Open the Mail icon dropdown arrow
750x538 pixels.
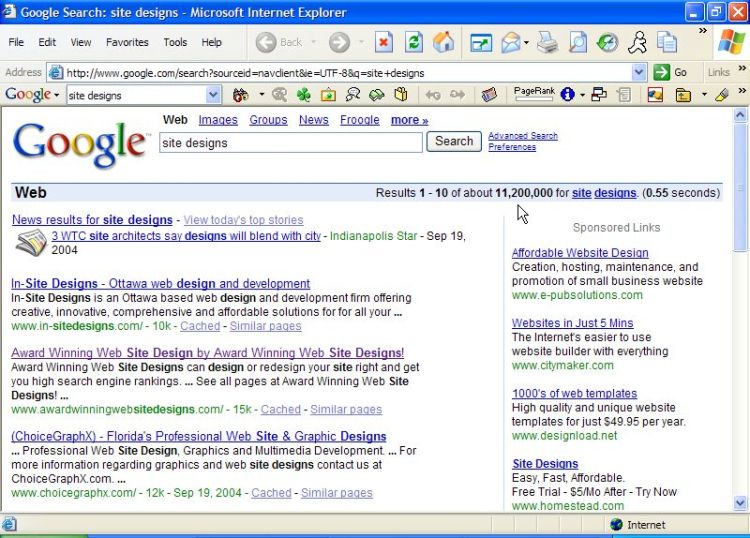[x=526, y=43]
